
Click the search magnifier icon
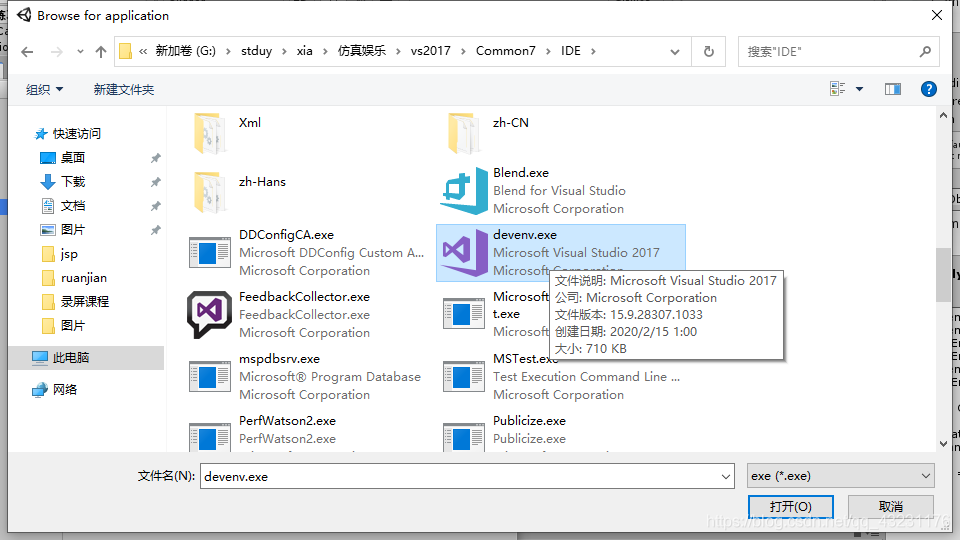(925, 52)
